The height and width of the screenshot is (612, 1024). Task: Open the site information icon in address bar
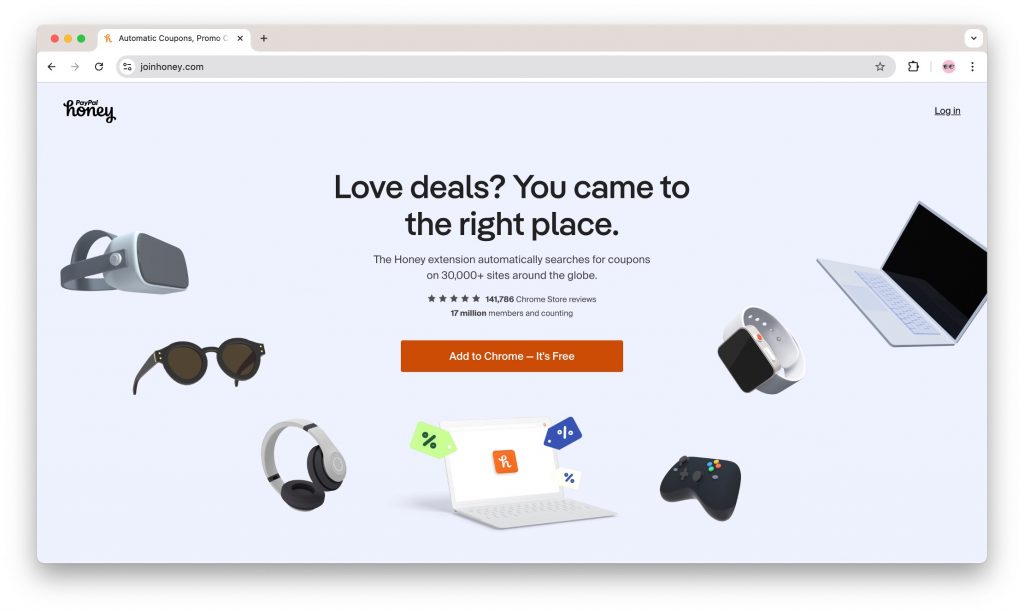pyautogui.click(x=127, y=67)
